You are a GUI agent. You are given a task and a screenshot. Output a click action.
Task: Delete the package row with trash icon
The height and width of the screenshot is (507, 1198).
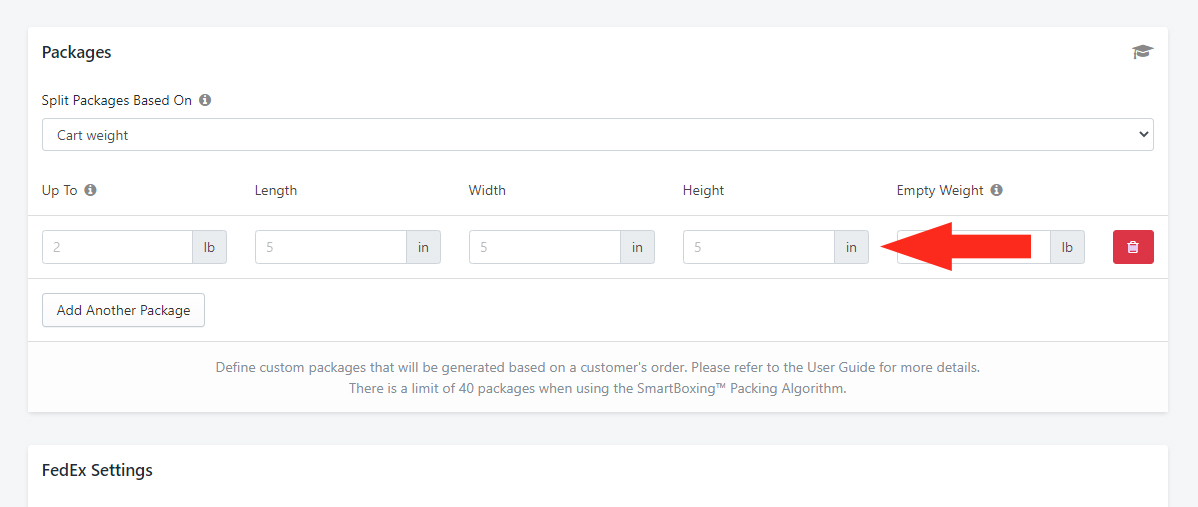point(1132,247)
